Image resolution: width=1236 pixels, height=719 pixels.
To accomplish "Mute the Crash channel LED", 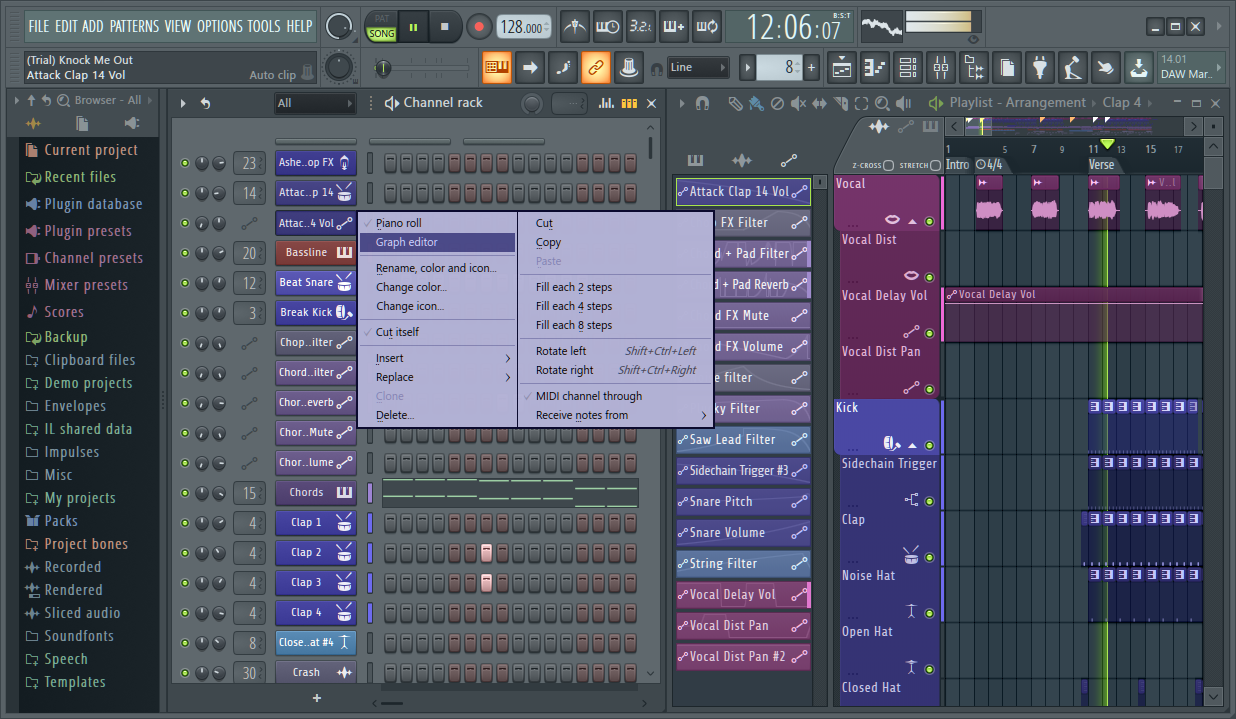I will (x=184, y=673).
